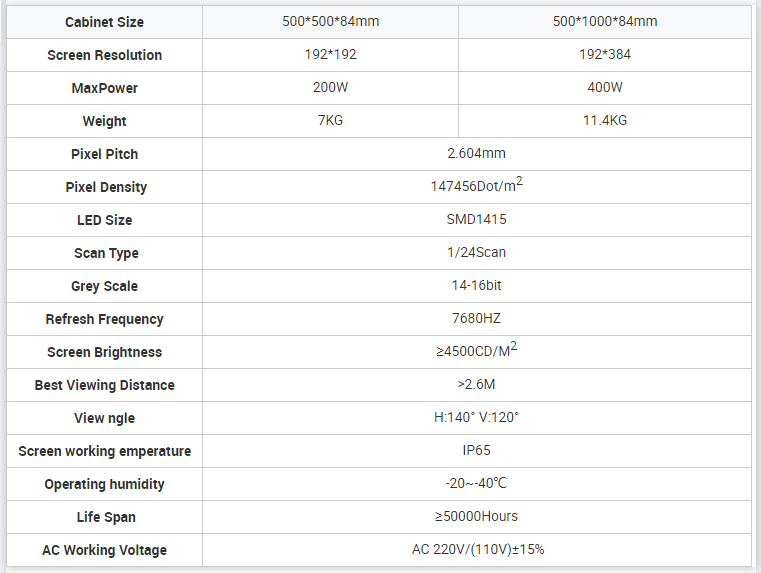Click the 11.4KG weight value
The height and width of the screenshot is (573, 761).
click(x=605, y=121)
